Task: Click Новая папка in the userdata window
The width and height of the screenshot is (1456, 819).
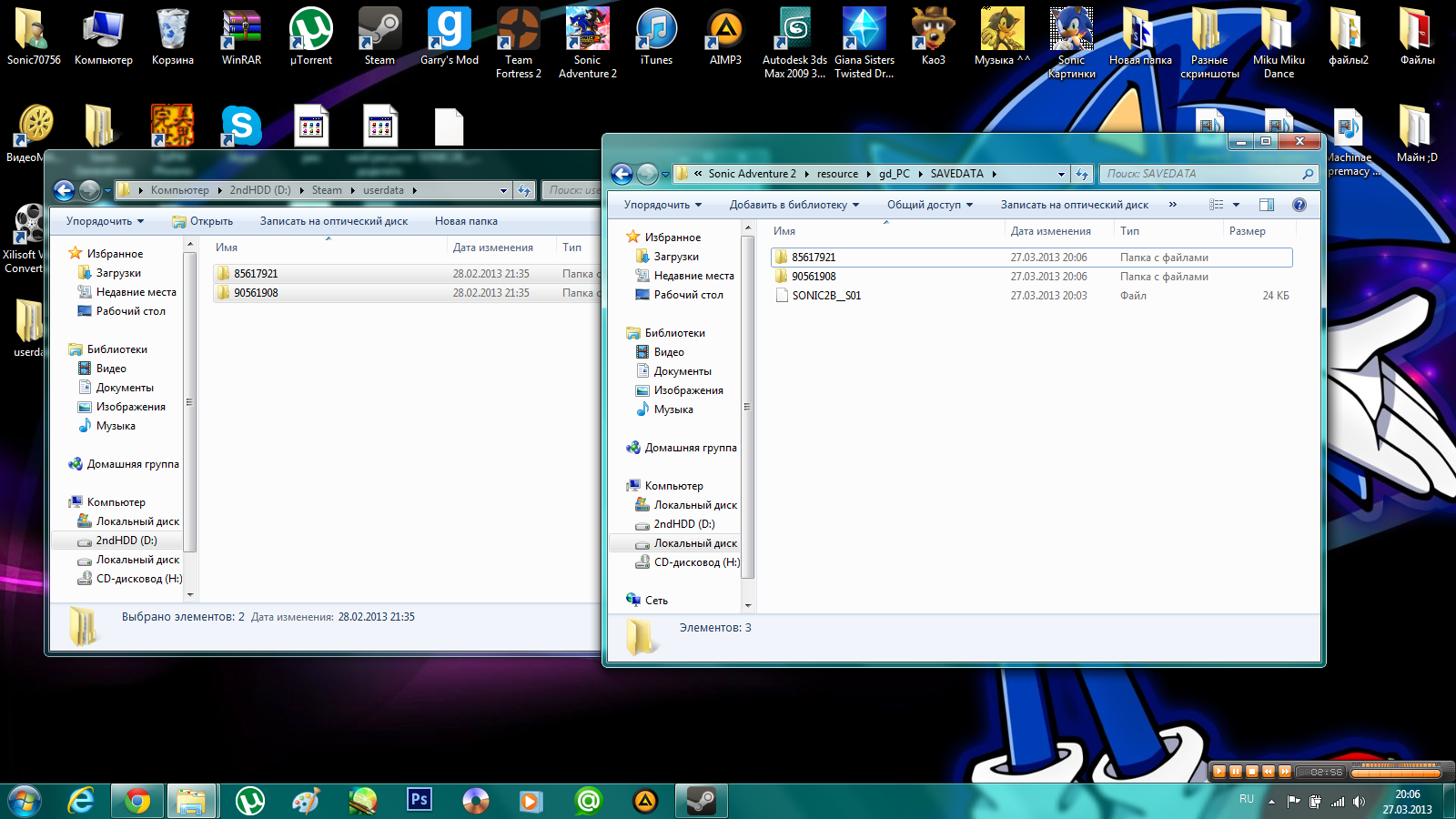Action: click(466, 221)
